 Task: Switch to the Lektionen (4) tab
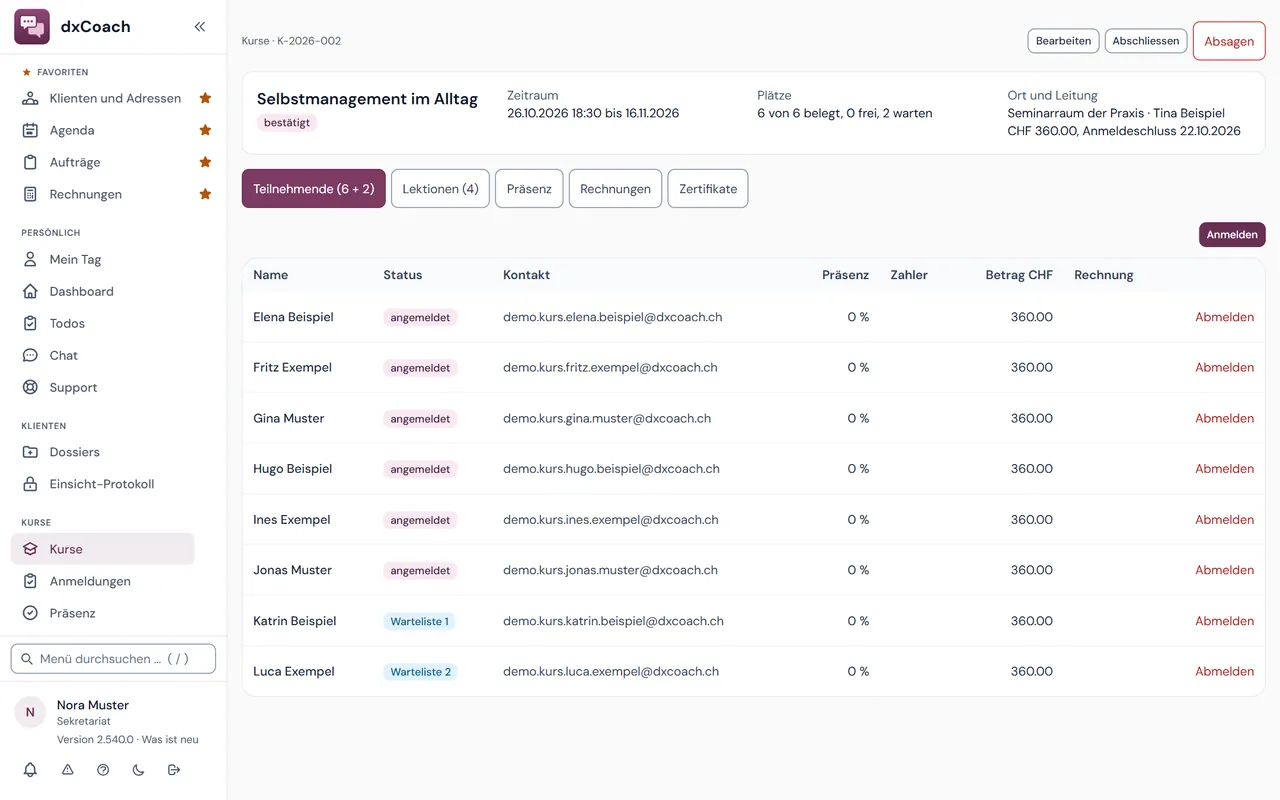click(440, 189)
